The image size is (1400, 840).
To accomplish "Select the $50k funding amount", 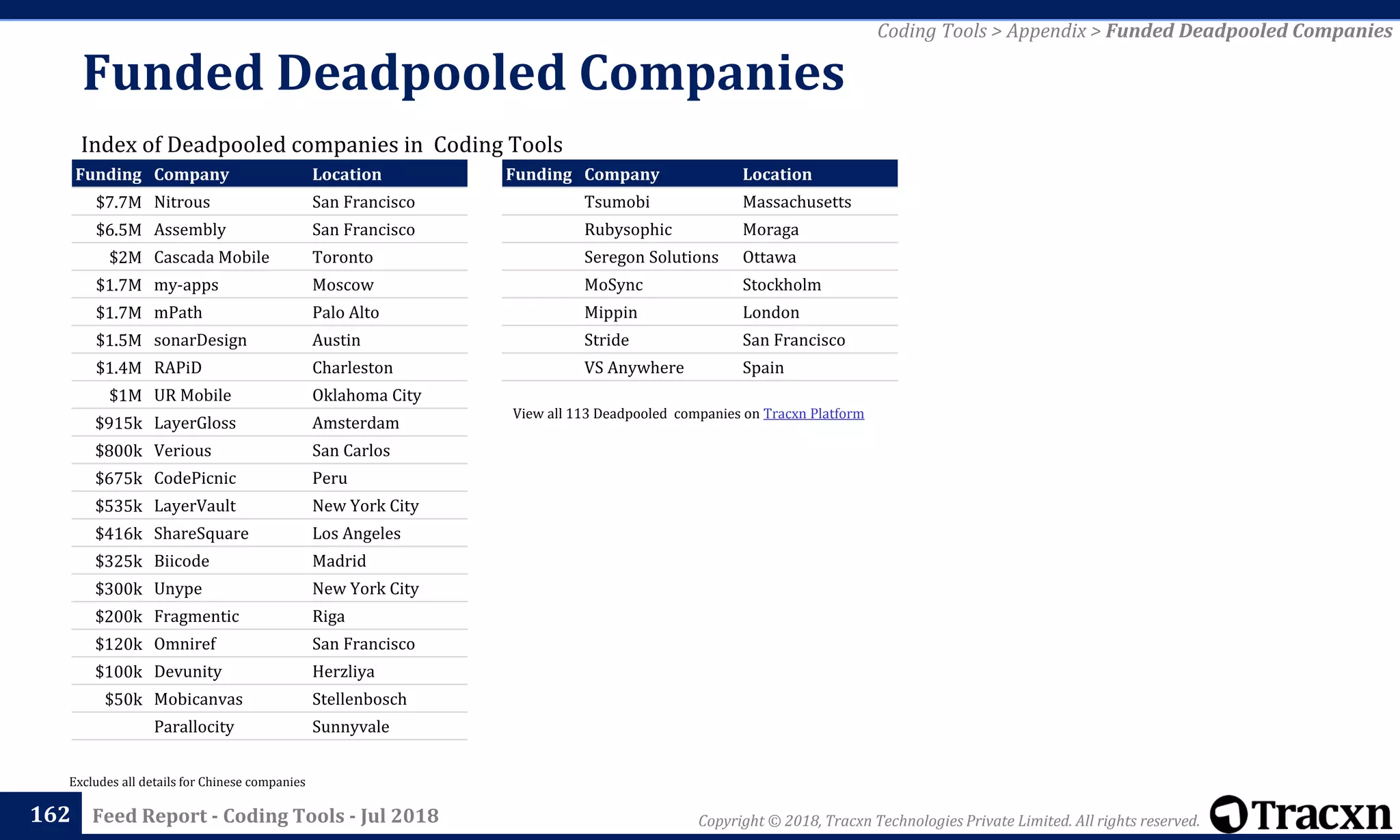I will (x=124, y=699).
